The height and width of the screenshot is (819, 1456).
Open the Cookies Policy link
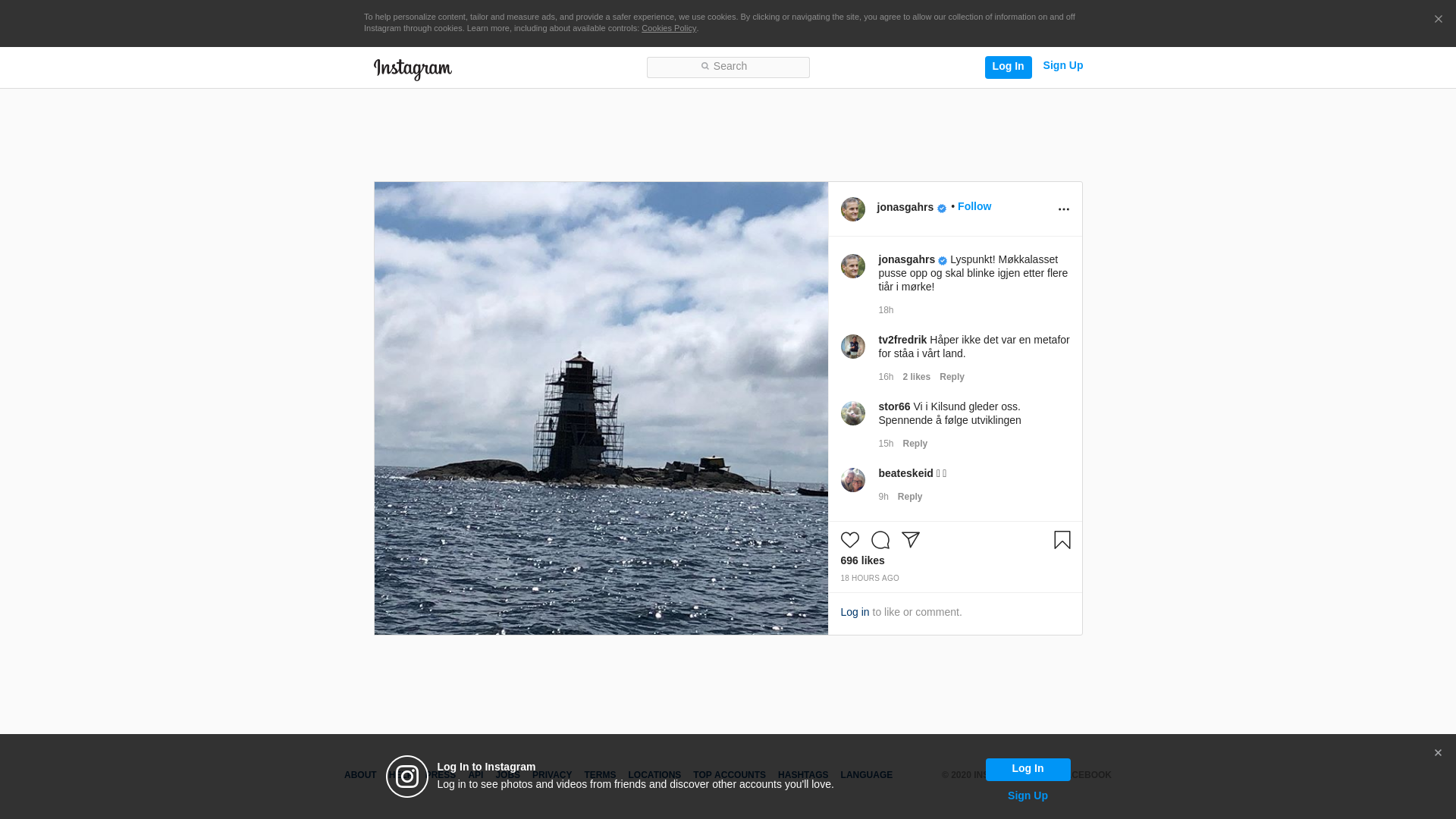[668, 29]
